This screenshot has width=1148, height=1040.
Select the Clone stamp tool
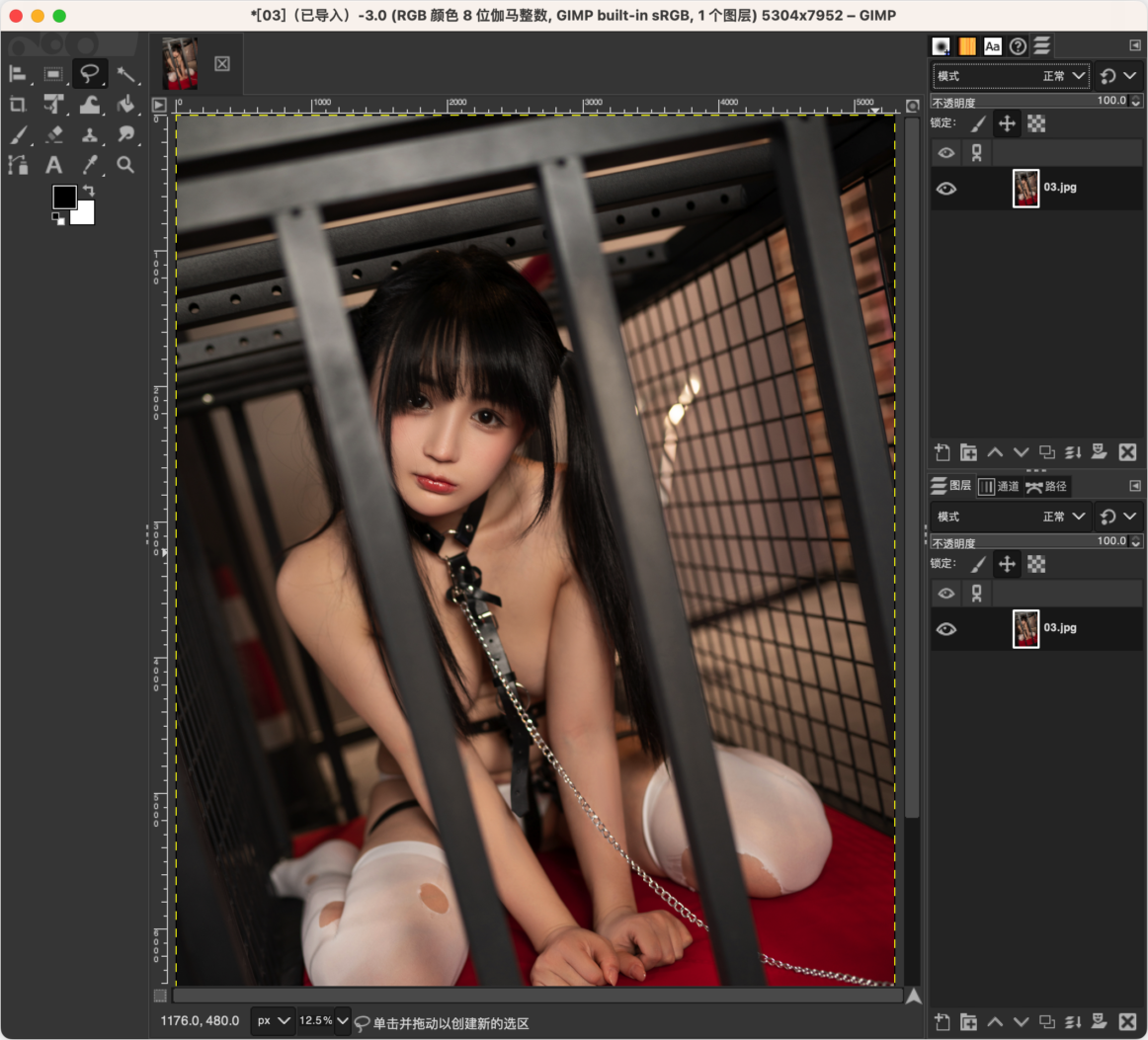[89, 134]
